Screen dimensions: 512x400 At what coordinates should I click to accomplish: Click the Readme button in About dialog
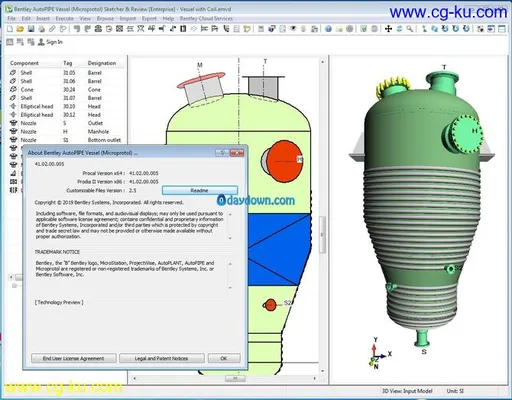click(x=200, y=190)
